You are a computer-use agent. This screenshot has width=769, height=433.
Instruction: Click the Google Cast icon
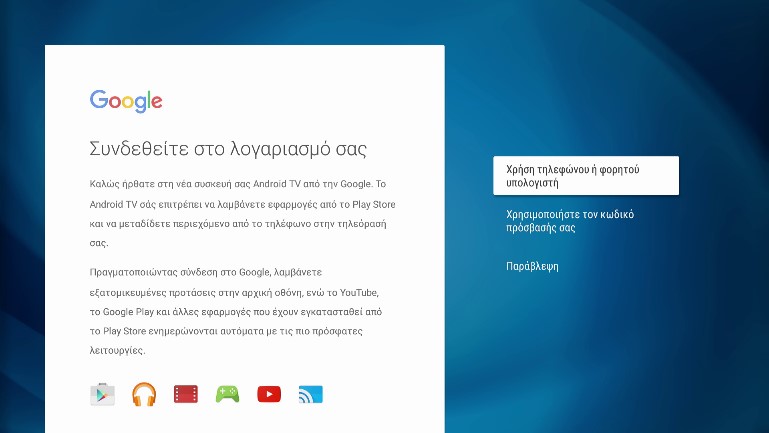(311, 394)
